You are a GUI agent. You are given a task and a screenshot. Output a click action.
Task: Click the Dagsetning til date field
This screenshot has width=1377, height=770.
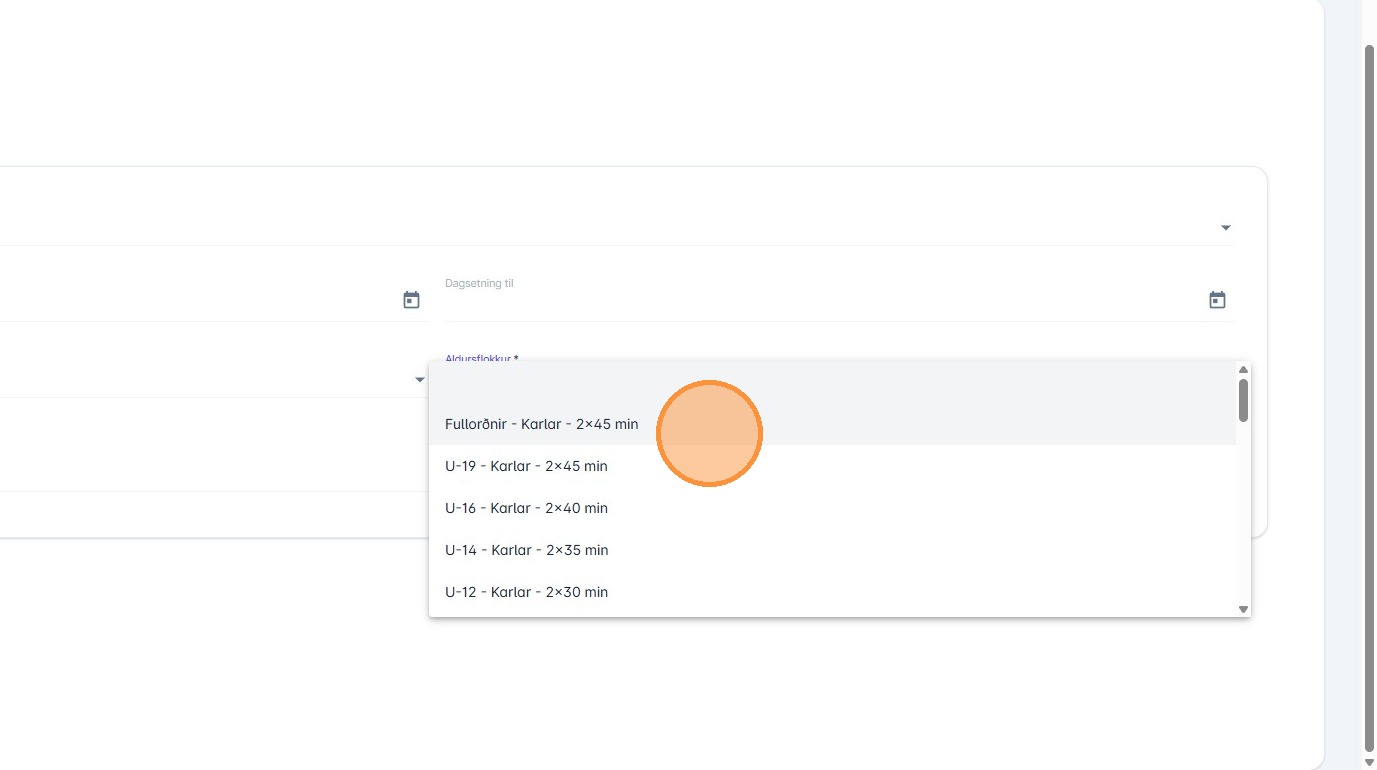tap(839, 297)
